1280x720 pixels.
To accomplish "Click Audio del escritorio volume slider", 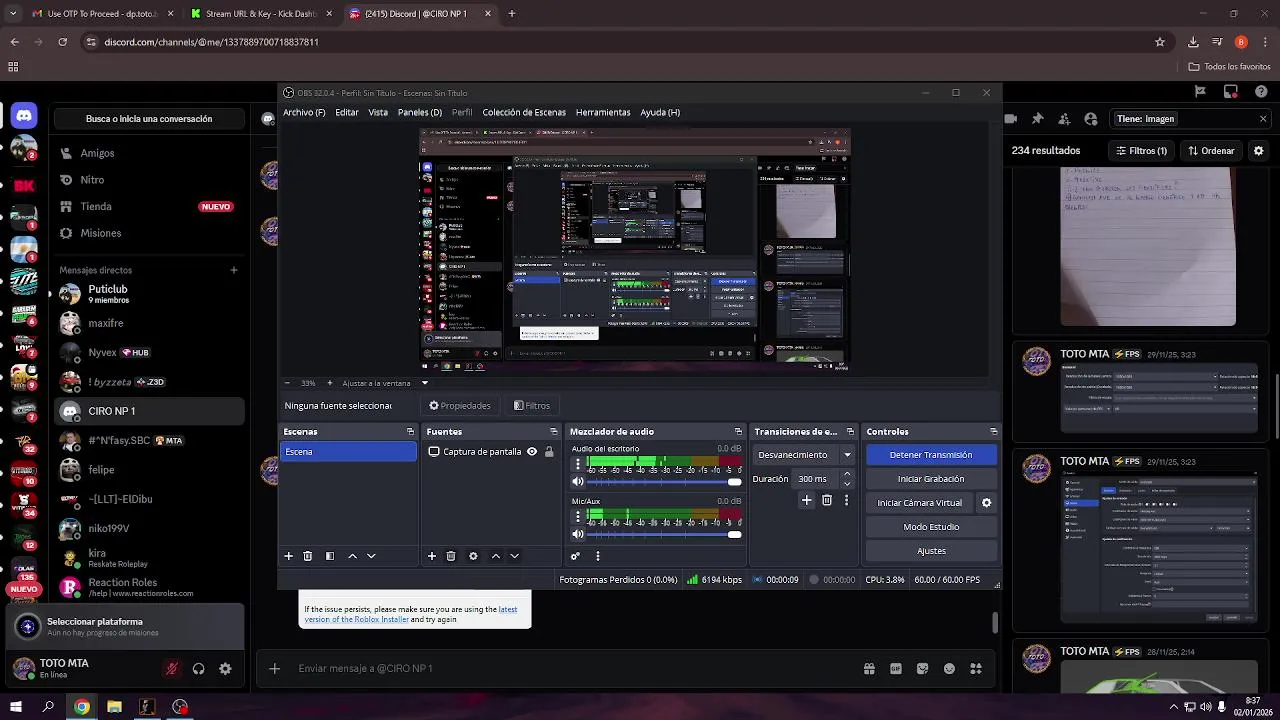I will (x=665, y=482).
